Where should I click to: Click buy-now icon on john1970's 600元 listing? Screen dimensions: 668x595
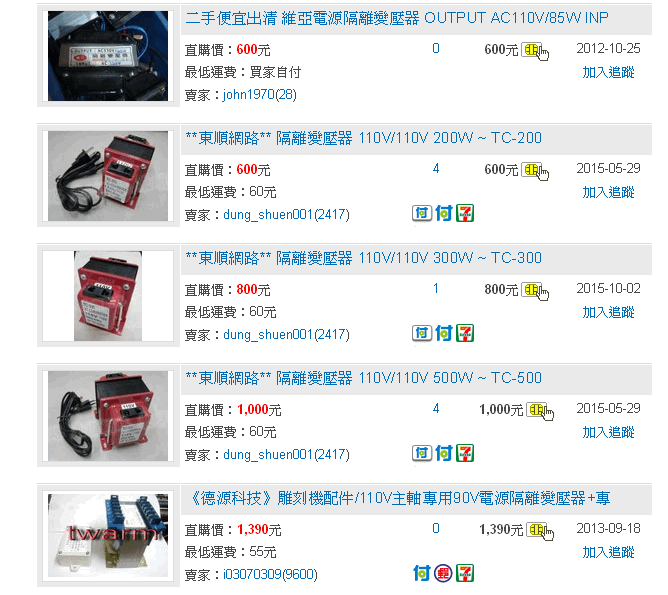pyautogui.click(x=535, y=51)
